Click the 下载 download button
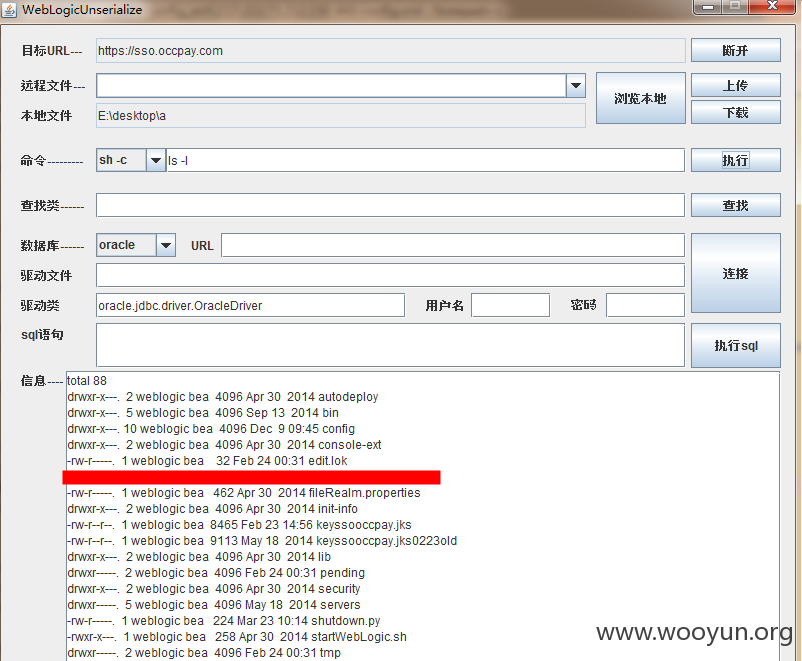802x661 pixels. point(736,112)
